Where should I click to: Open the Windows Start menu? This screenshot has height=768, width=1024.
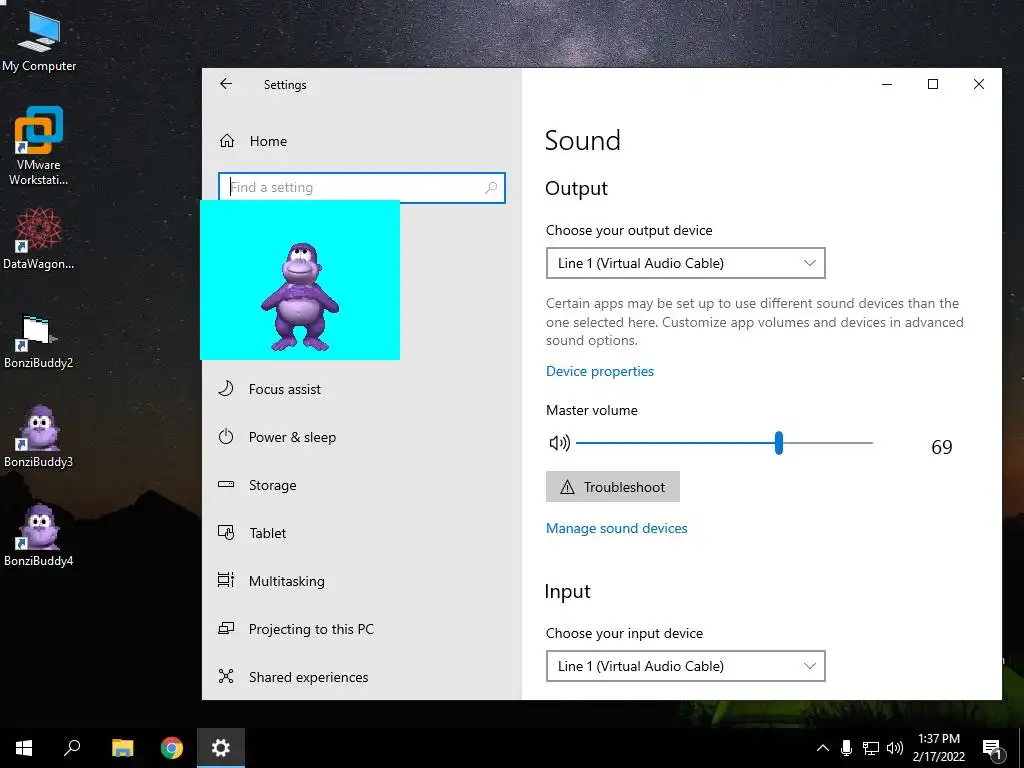point(24,748)
